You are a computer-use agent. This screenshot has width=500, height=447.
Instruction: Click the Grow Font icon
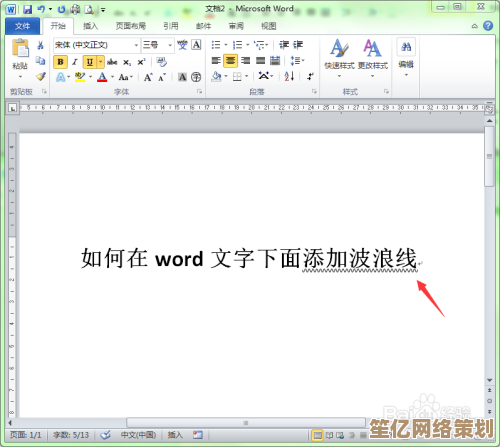pos(148,77)
